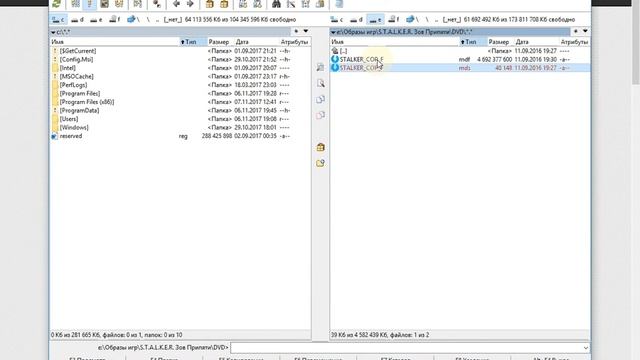This screenshot has height=360, width=640.
Task: Select drive f in the right panel
Action: click(393, 19)
